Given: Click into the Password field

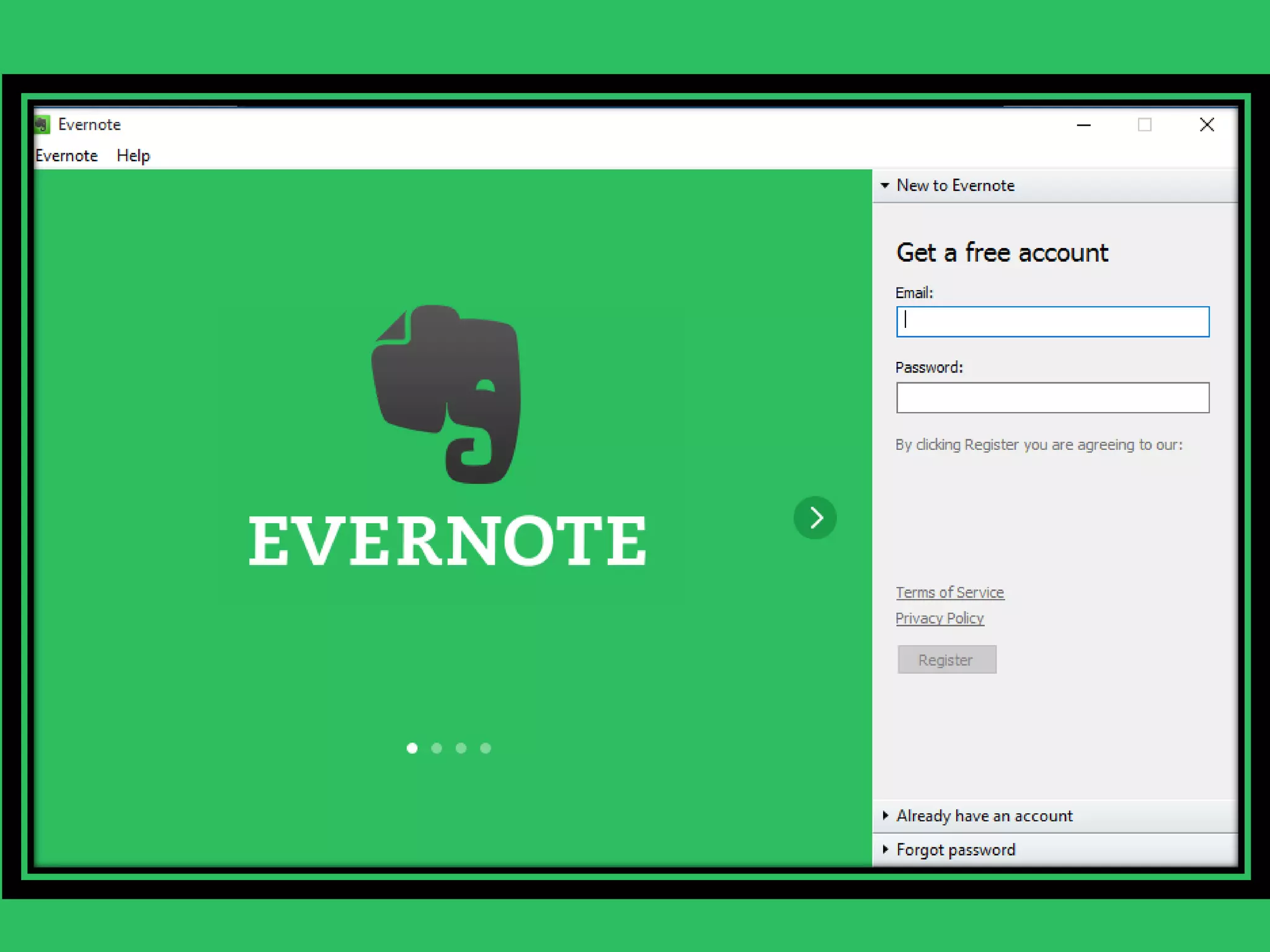Looking at the screenshot, I should (1052, 398).
